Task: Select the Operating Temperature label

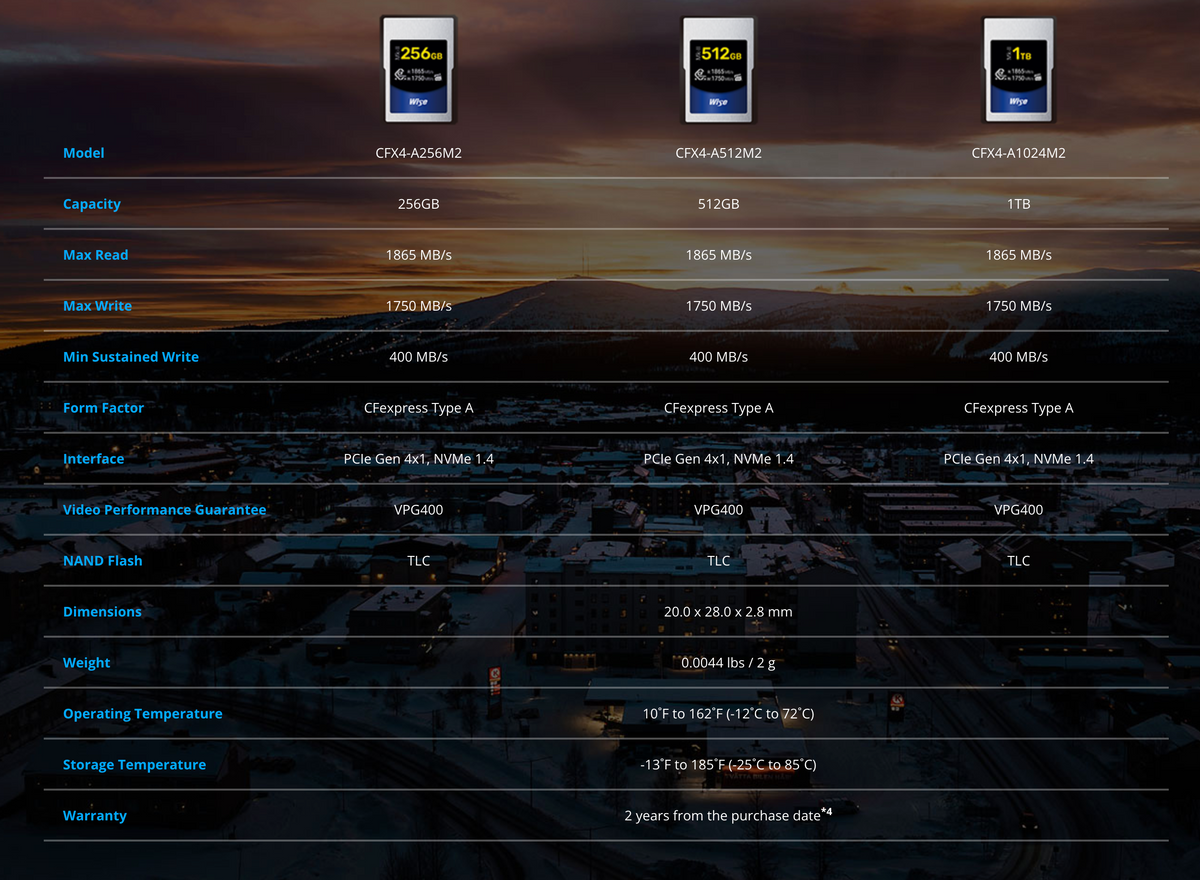Action: (x=143, y=714)
